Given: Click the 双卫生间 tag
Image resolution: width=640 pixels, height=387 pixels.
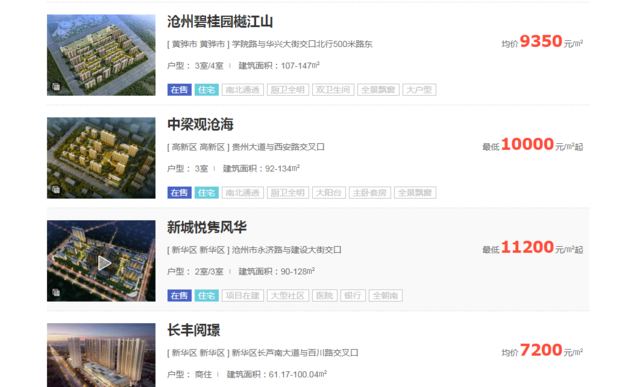Looking at the screenshot, I should pos(333,90).
